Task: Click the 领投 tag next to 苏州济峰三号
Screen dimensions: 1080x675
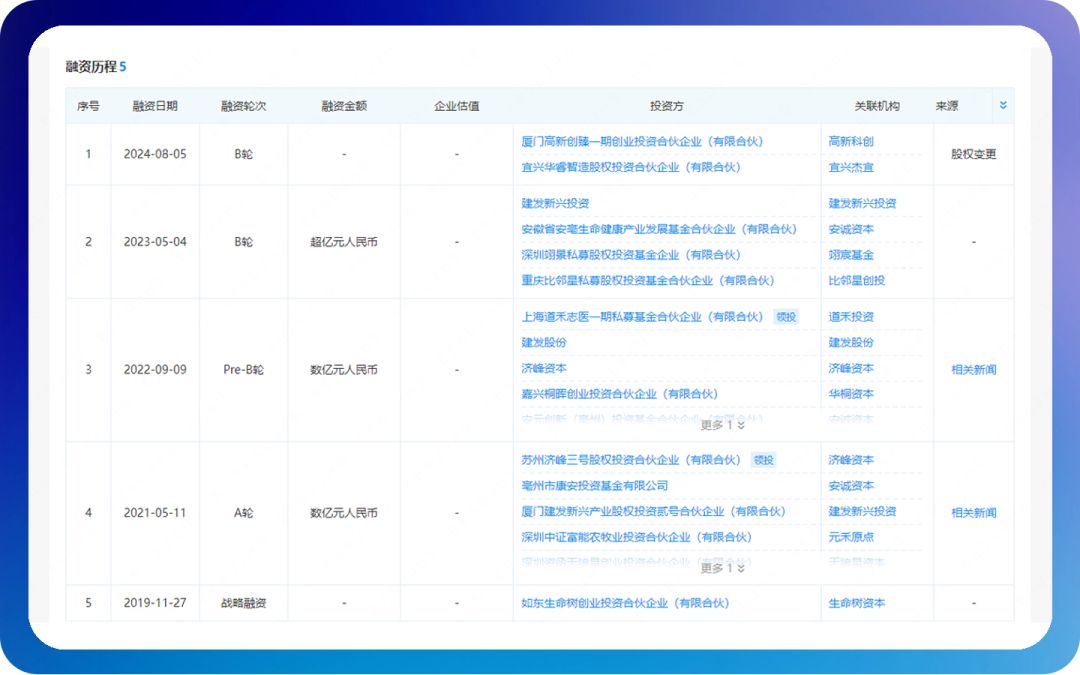Action: 763,460
